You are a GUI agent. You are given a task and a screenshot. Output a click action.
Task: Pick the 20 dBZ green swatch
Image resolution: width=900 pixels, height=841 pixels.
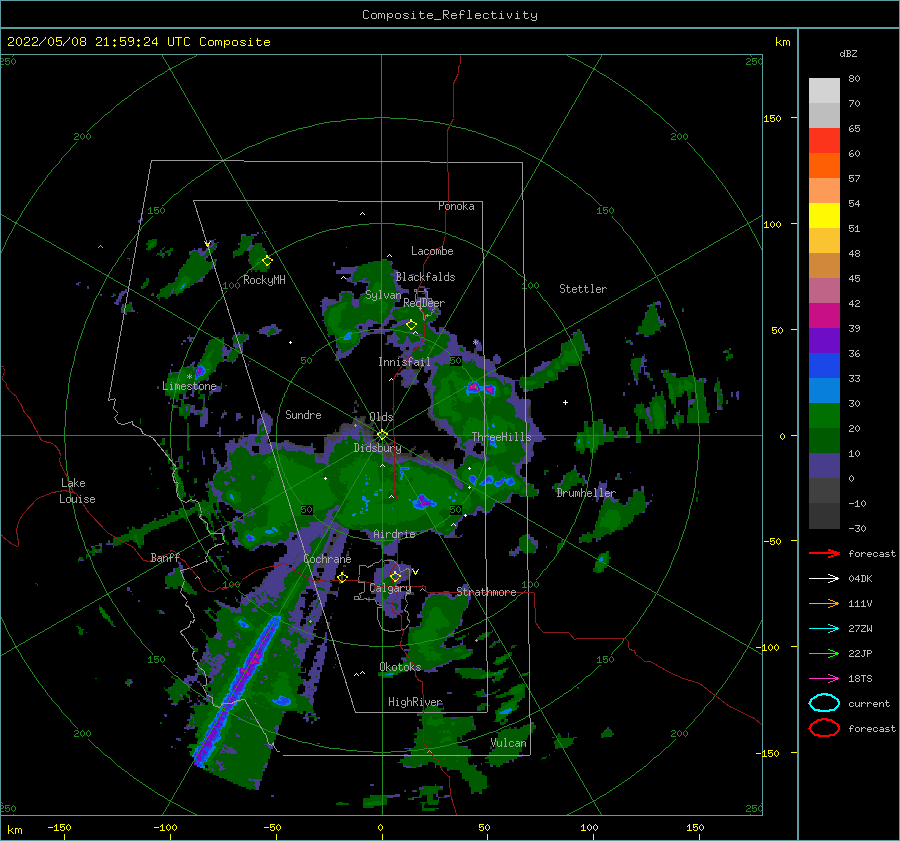(824, 440)
